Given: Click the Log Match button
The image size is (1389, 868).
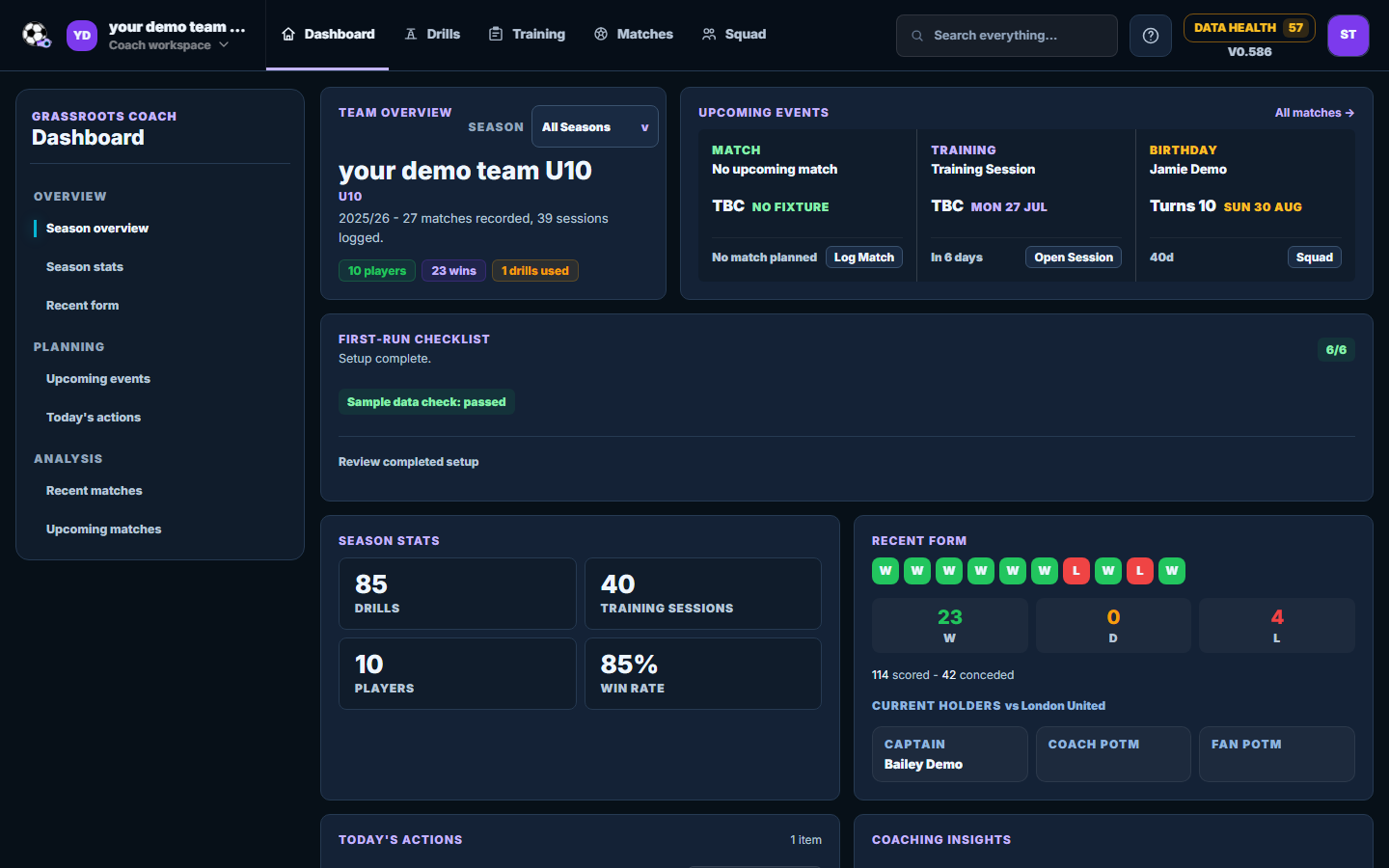Looking at the screenshot, I should 864,258.
